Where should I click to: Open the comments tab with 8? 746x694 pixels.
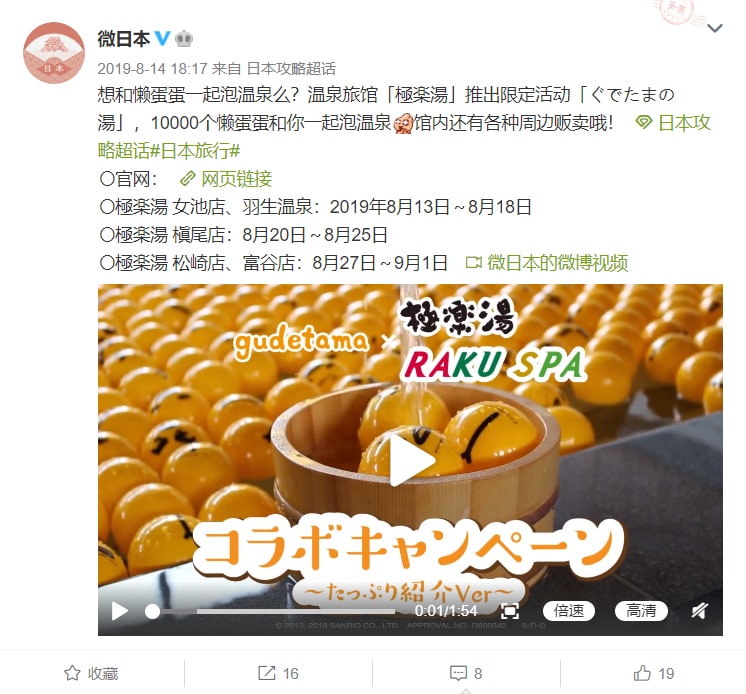466,673
